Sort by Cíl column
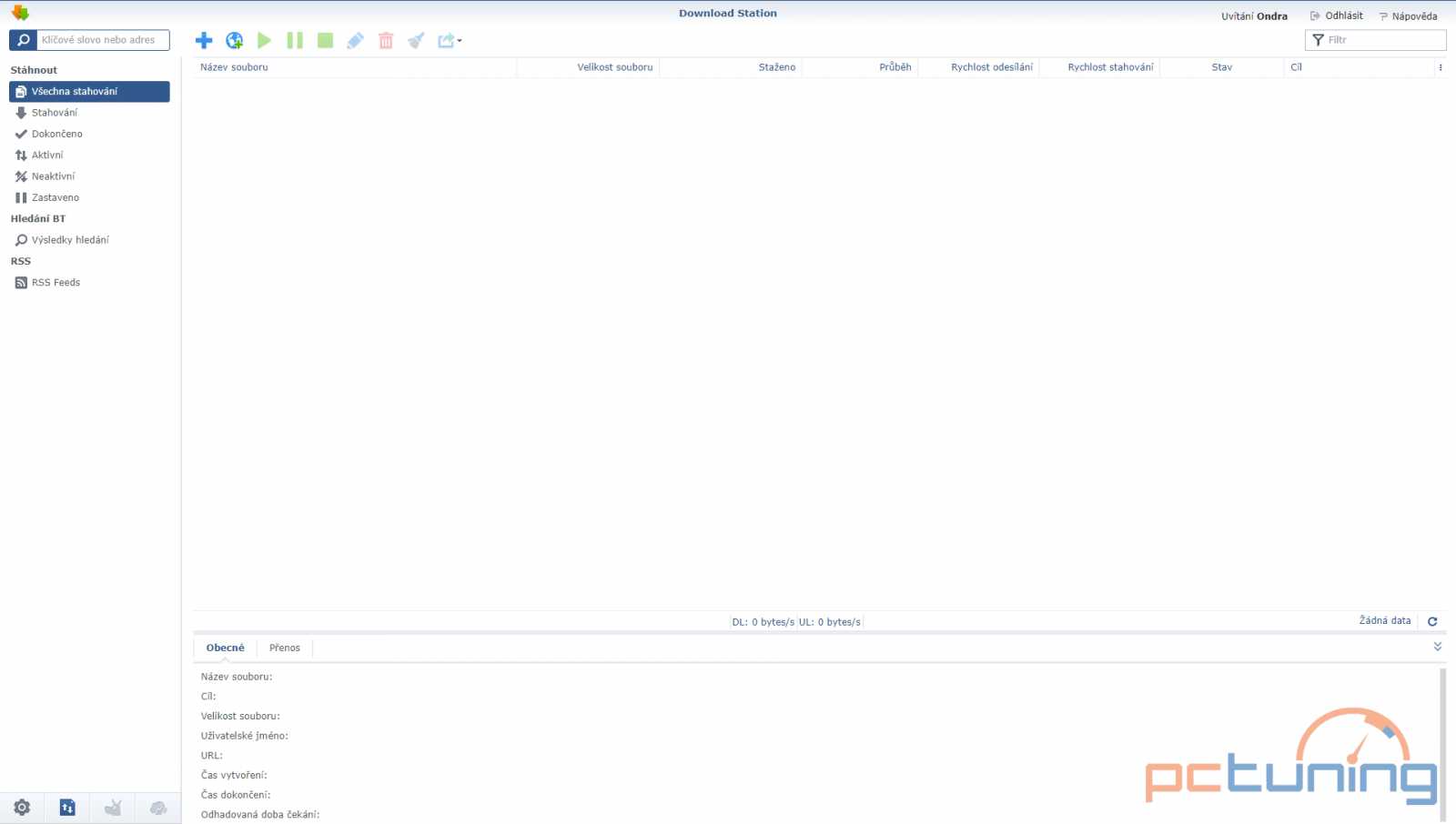The width and height of the screenshot is (1456, 824). coord(1359,67)
